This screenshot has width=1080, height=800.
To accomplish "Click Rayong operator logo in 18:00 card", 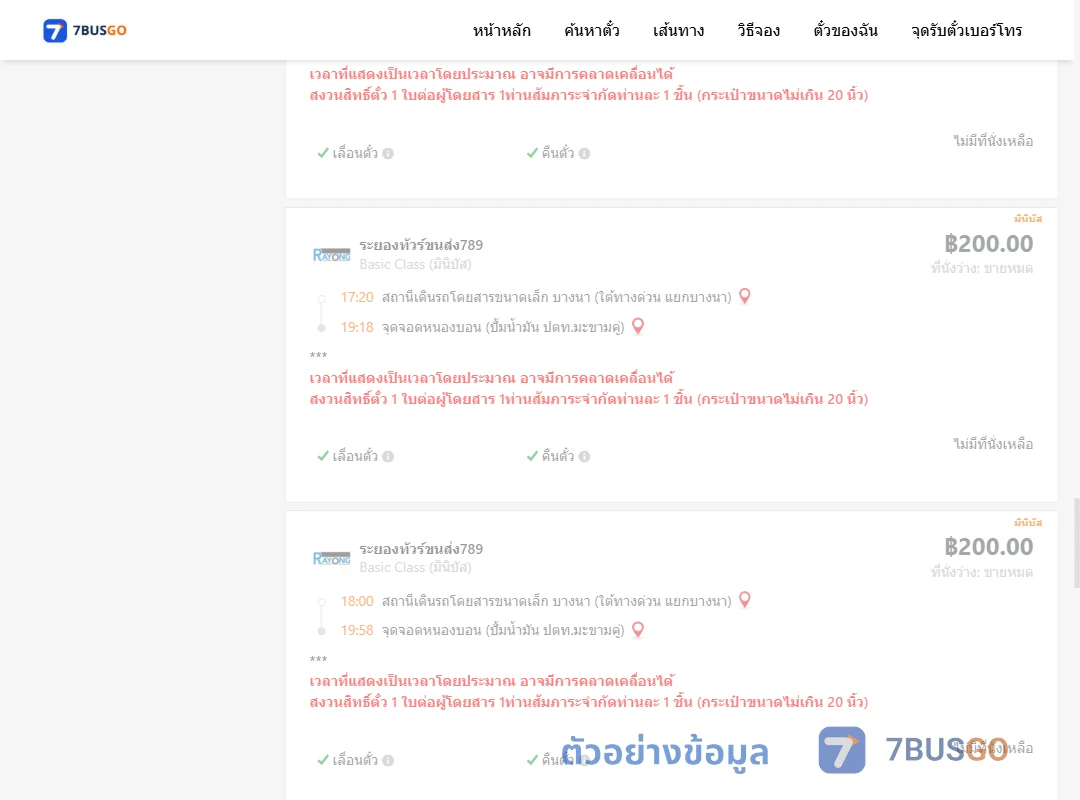I will 331,558.
